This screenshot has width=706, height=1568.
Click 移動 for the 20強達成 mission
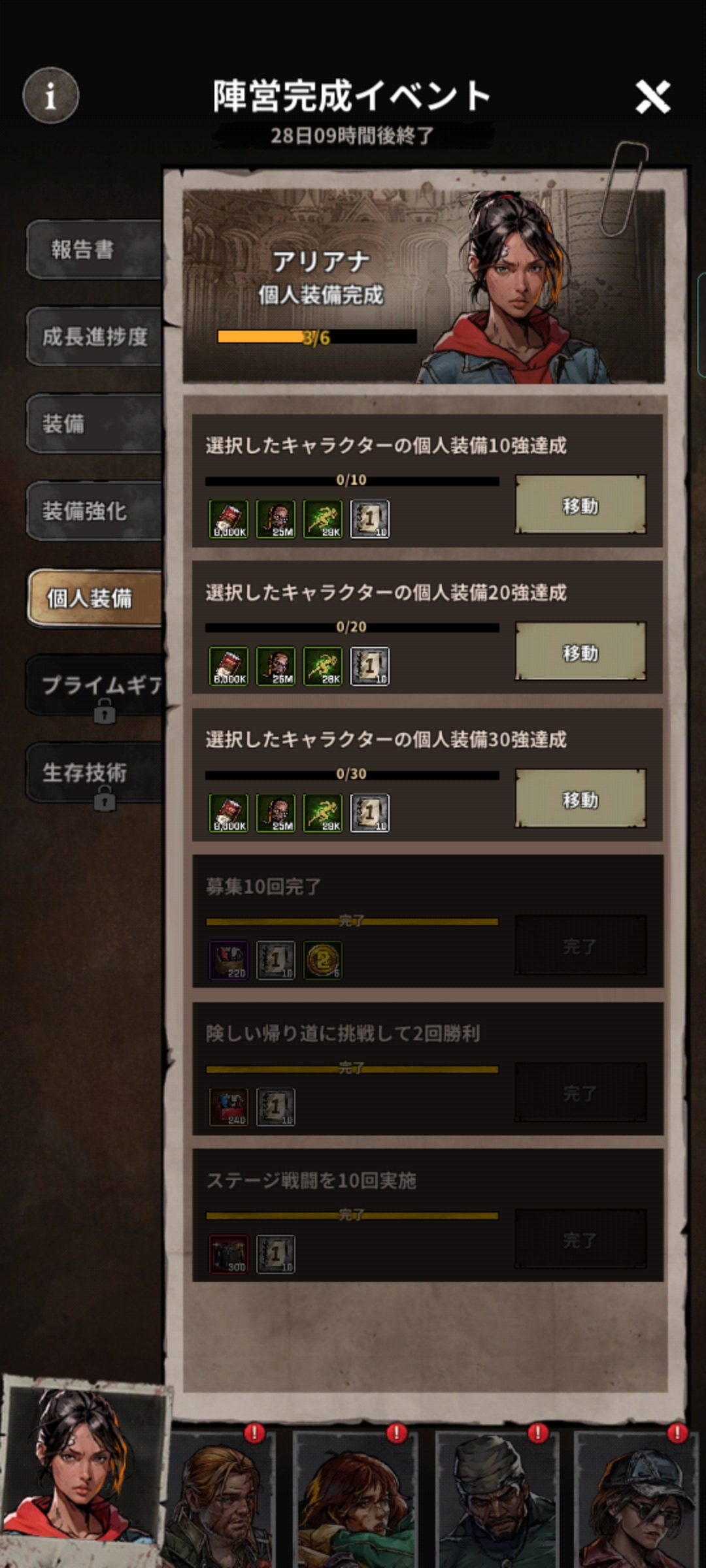(x=580, y=652)
